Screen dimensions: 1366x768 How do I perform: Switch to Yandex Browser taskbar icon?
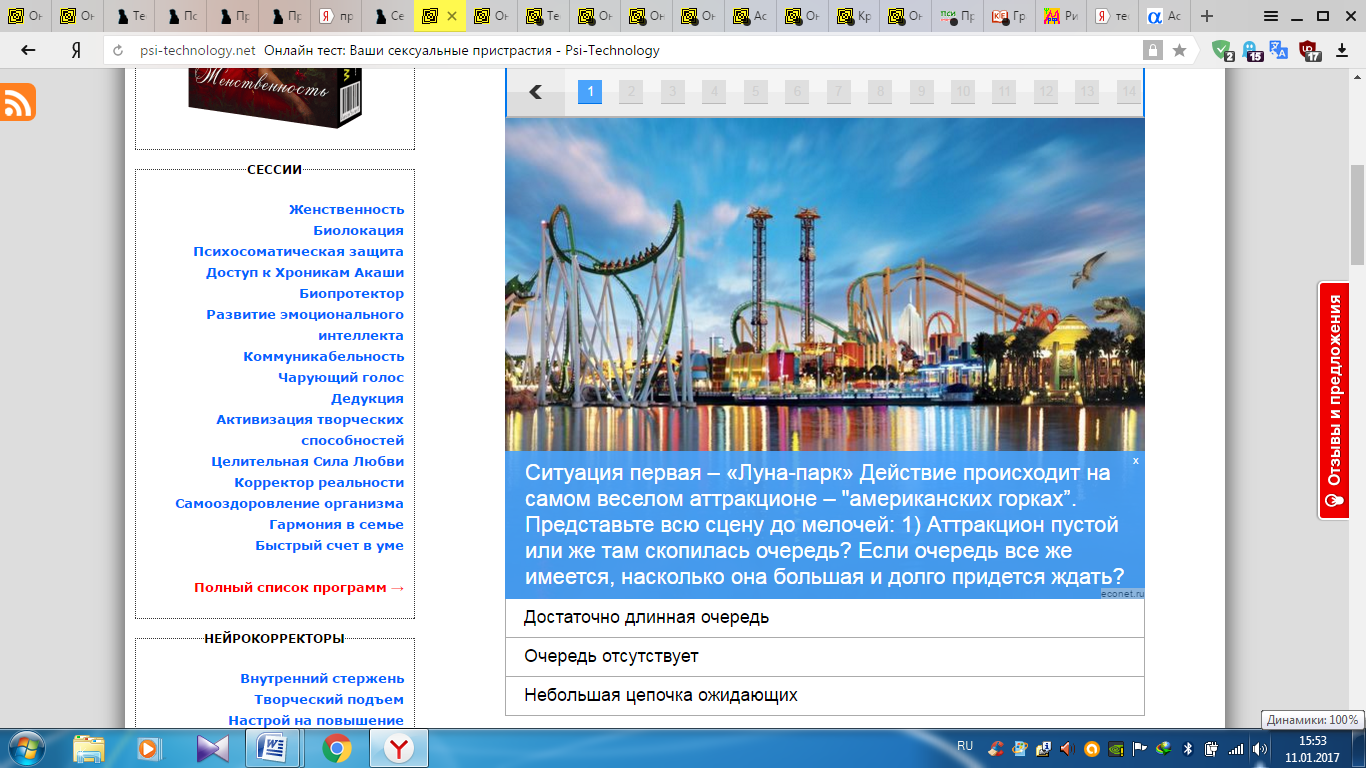(399, 748)
